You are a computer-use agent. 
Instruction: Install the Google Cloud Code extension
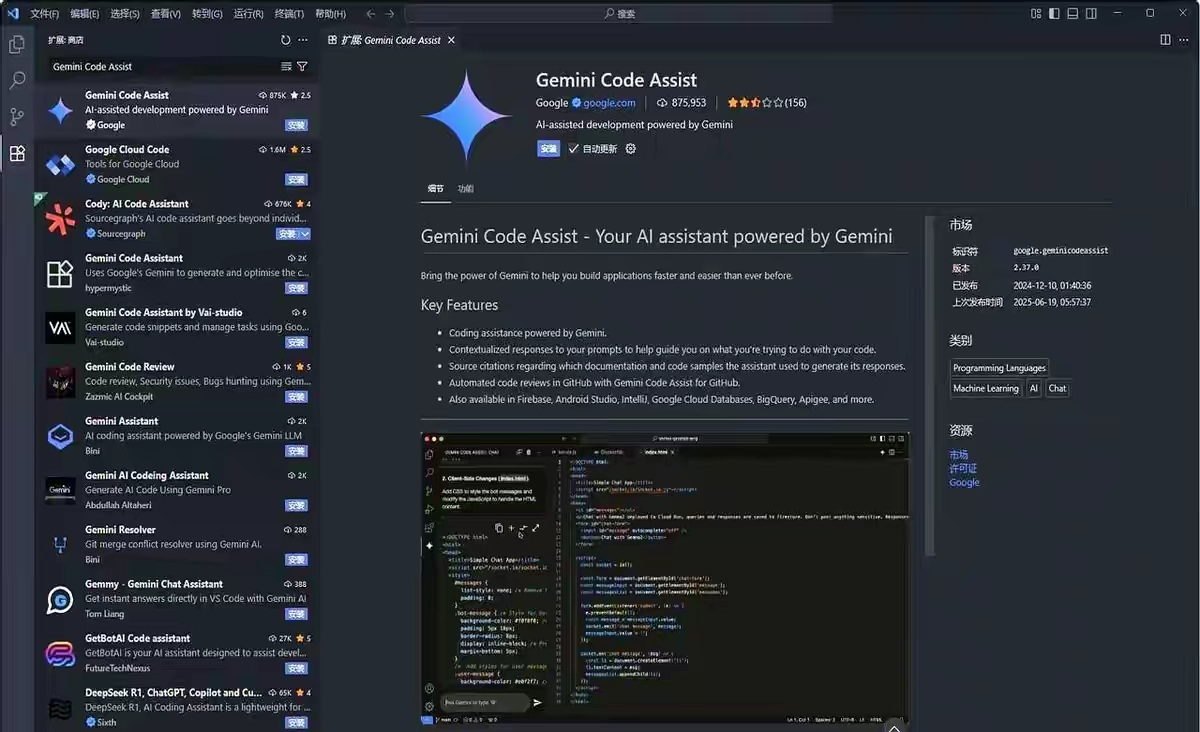(296, 180)
